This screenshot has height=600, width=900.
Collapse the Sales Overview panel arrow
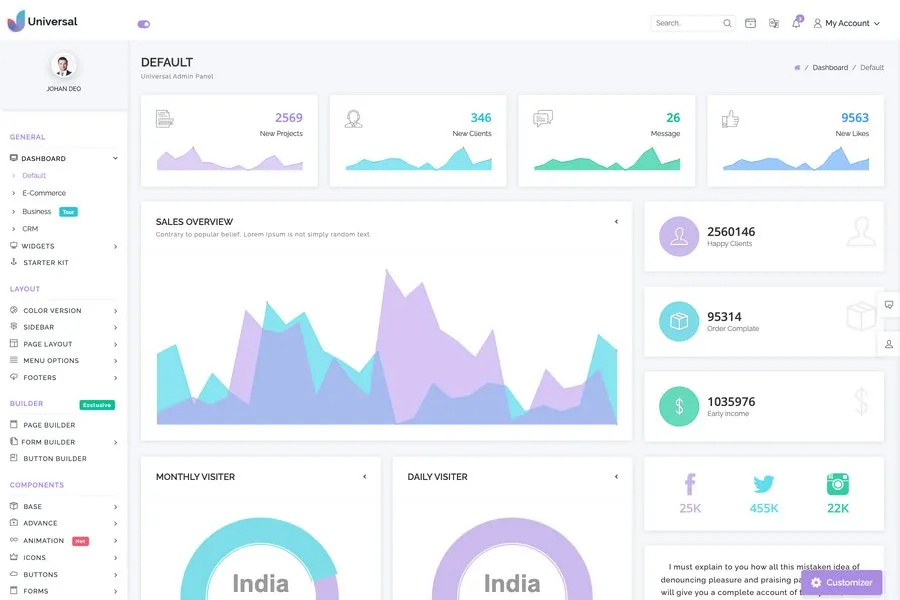click(x=616, y=222)
